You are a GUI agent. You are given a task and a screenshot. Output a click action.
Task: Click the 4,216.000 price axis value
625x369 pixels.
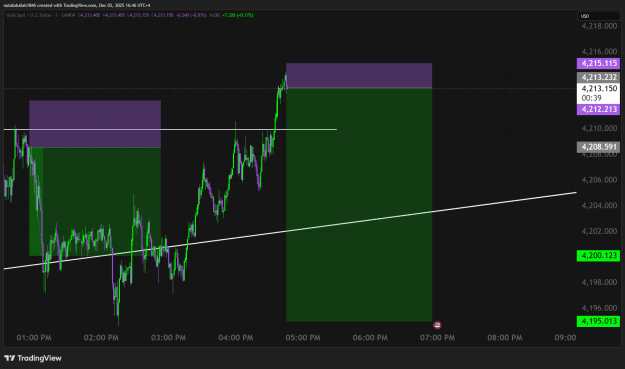point(599,51)
